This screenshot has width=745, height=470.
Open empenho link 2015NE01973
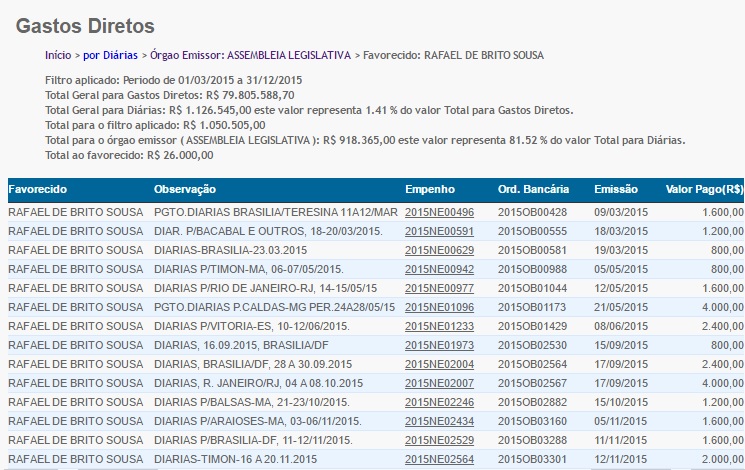click(439, 345)
